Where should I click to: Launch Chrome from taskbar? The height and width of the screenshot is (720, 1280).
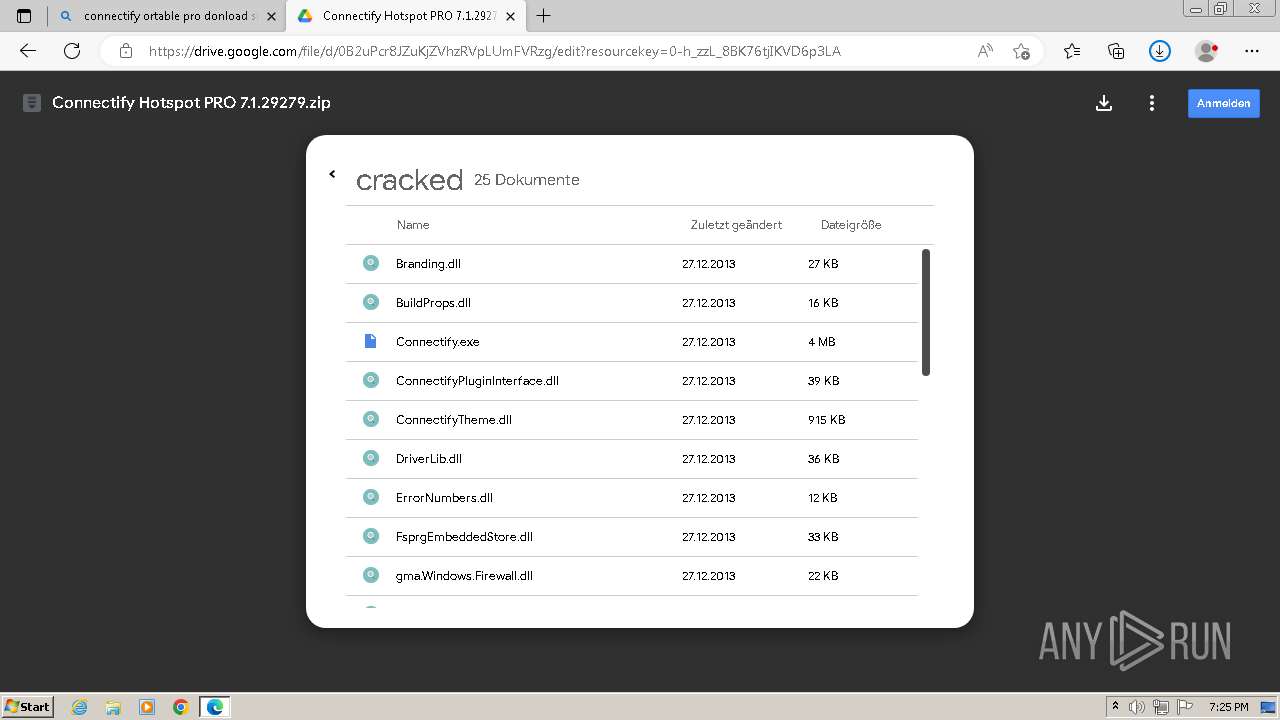point(181,707)
